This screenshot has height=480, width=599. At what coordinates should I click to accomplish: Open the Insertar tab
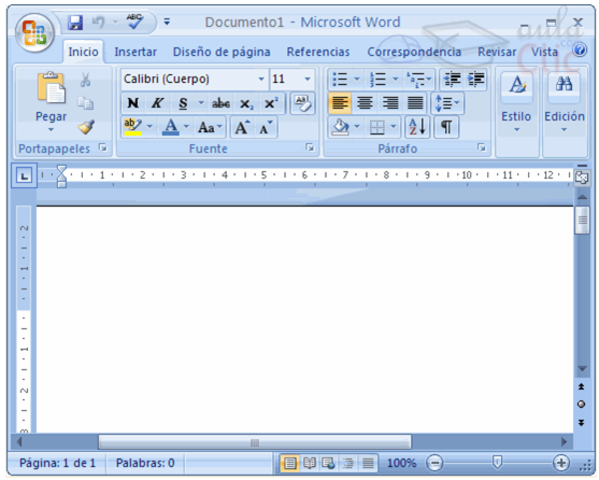coord(136,52)
